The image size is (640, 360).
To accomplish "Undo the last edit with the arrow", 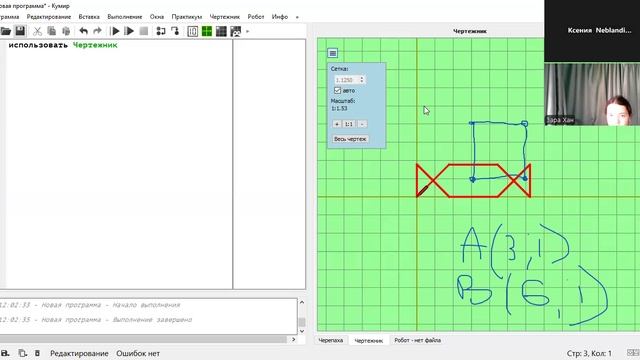I will (x=83, y=31).
